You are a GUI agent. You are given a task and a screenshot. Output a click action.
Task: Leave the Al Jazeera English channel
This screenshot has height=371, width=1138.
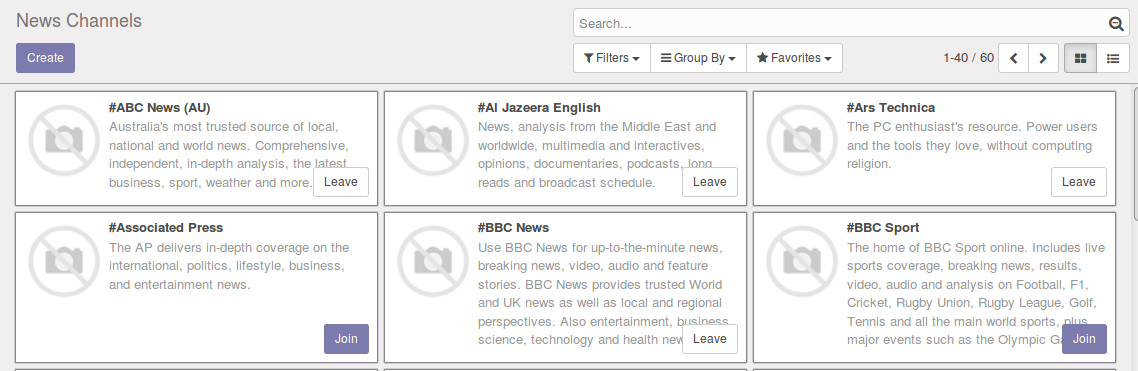[710, 182]
